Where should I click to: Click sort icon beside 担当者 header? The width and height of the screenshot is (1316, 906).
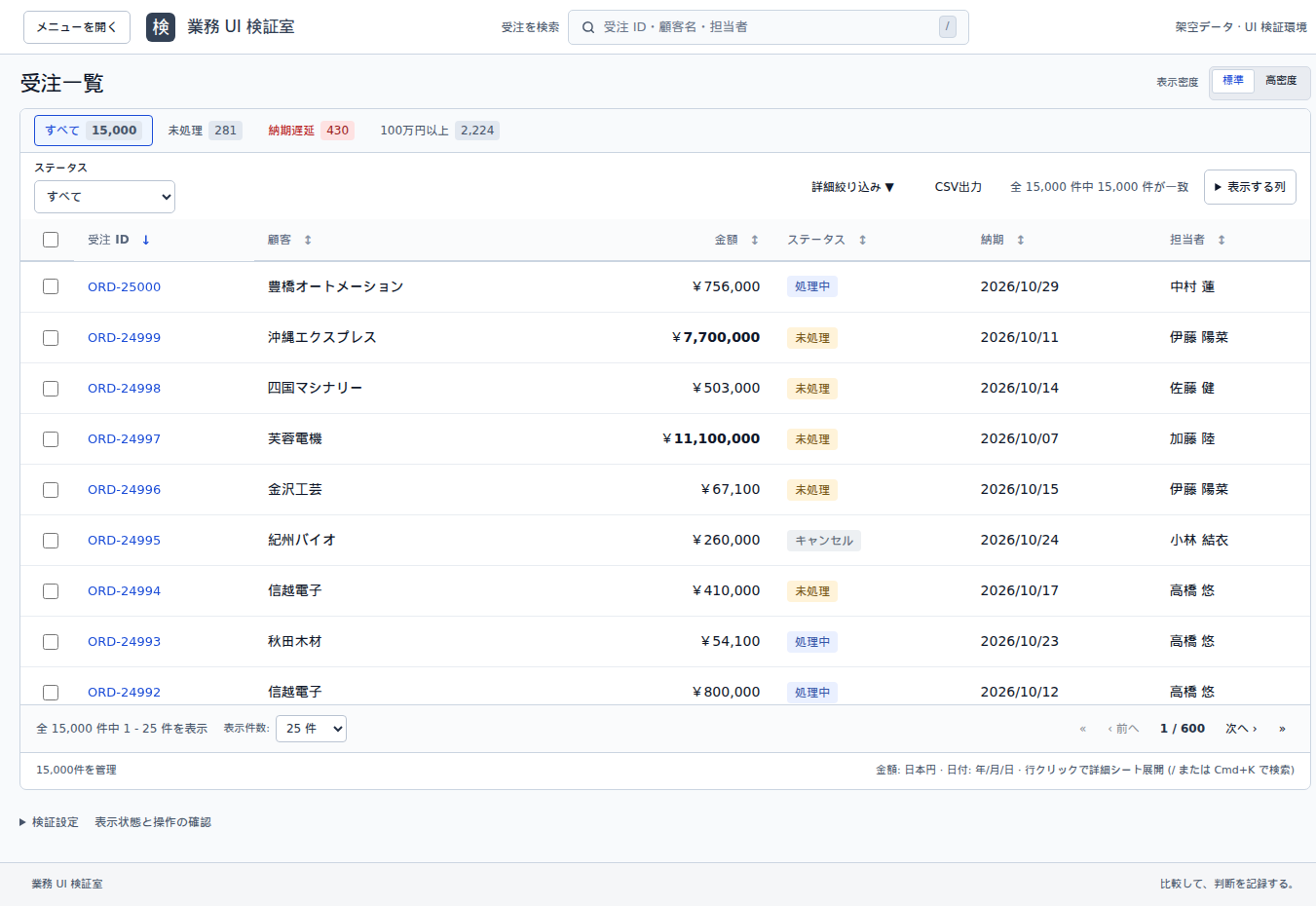[x=1222, y=240]
